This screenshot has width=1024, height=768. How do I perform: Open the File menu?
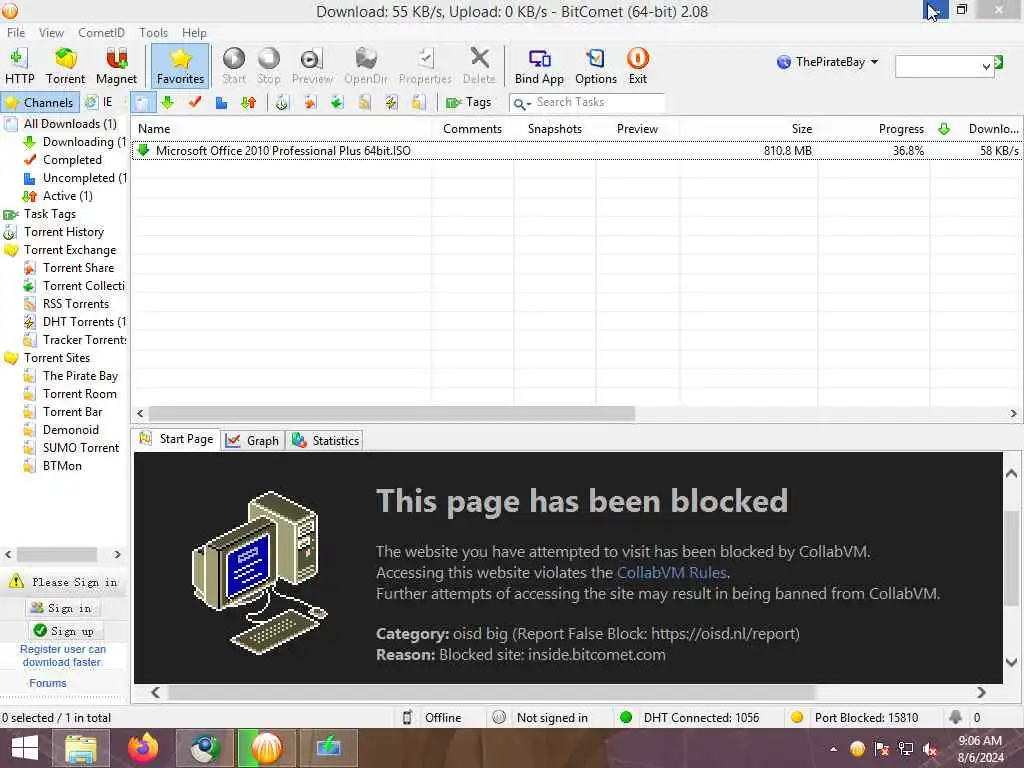pyautogui.click(x=16, y=33)
